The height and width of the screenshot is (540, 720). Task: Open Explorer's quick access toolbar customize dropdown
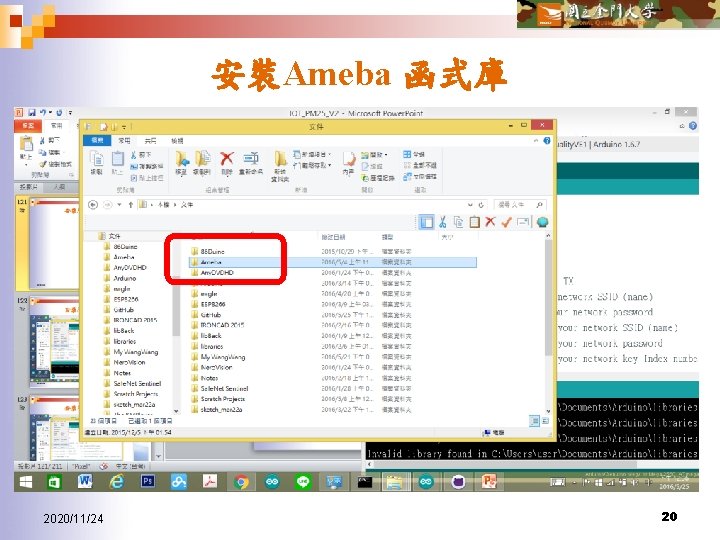pyautogui.click(x=124, y=126)
